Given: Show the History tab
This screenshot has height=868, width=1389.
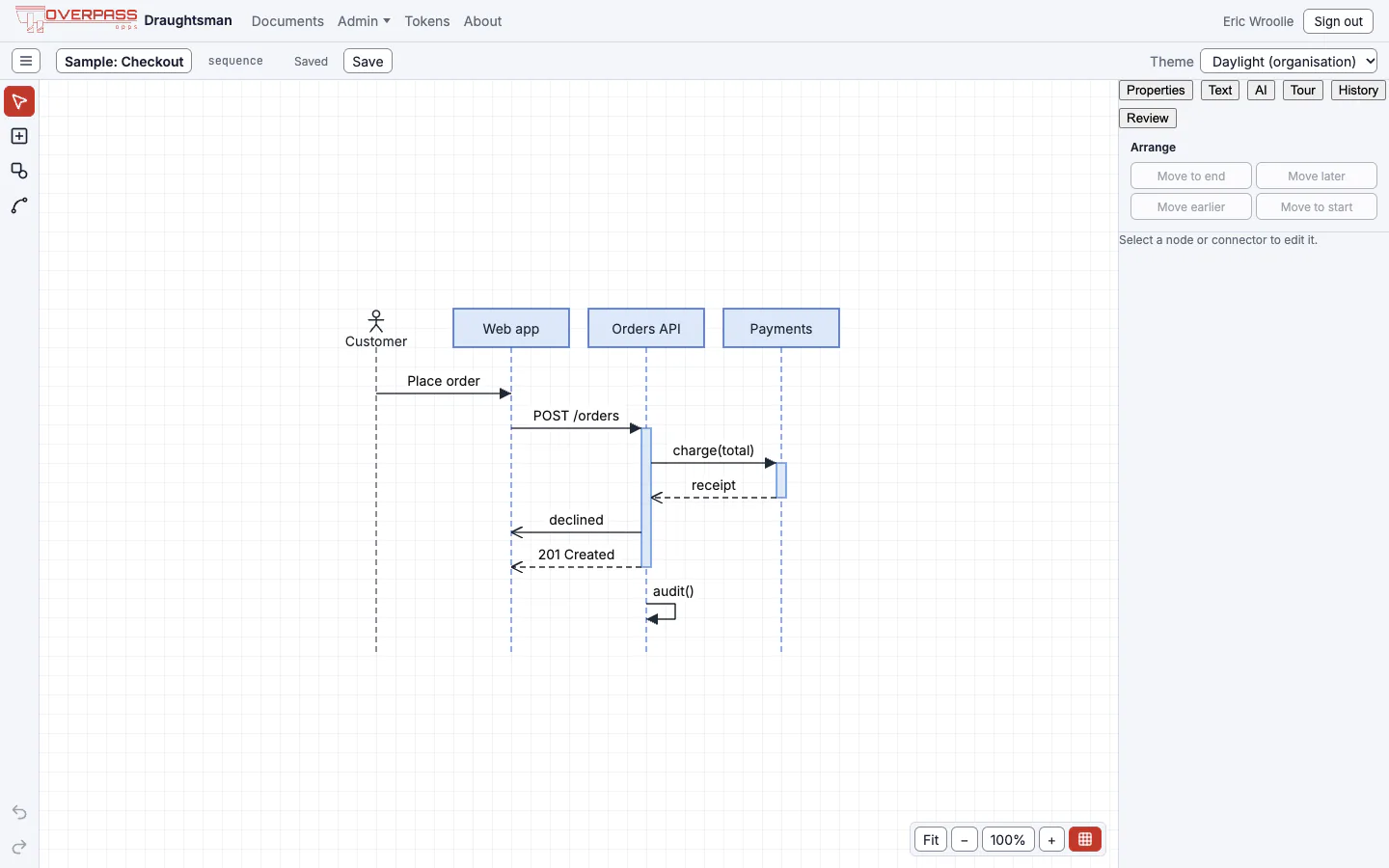Looking at the screenshot, I should pyautogui.click(x=1358, y=90).
